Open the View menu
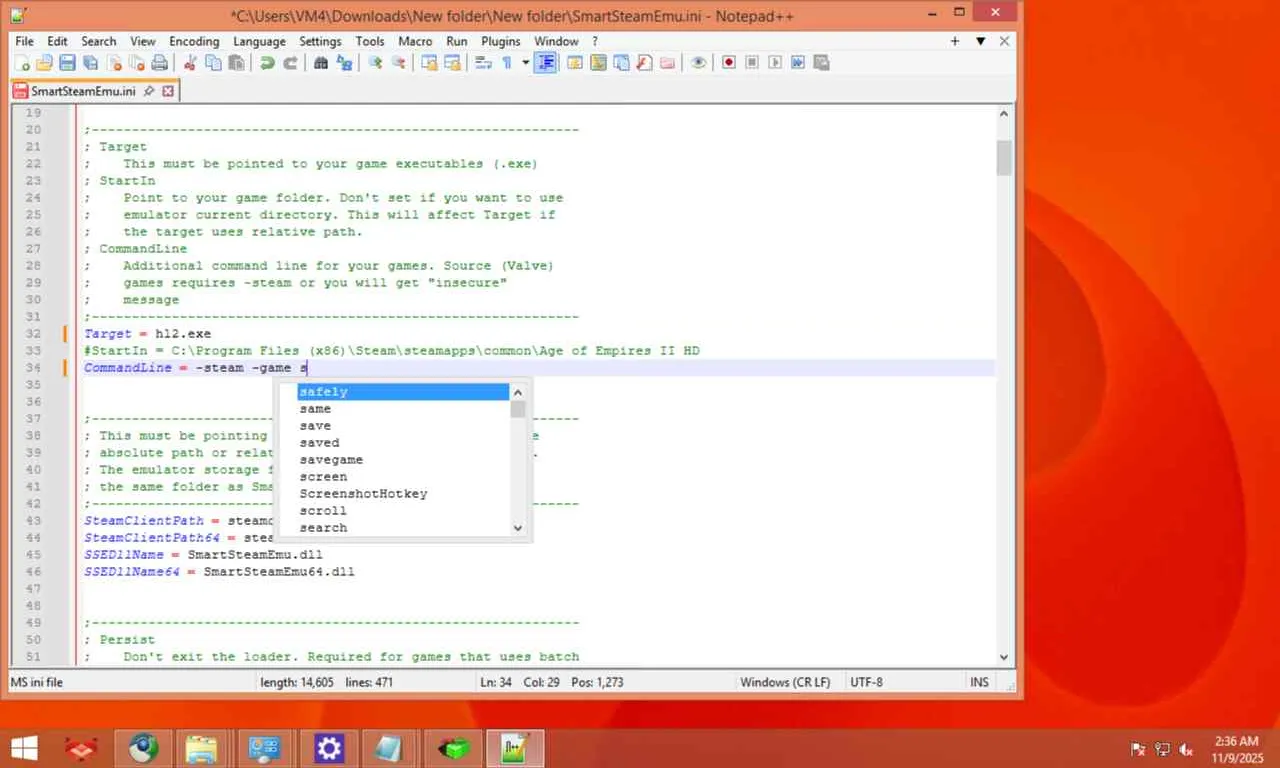This screenshot has width=1280, height=768. pos(143,41)
